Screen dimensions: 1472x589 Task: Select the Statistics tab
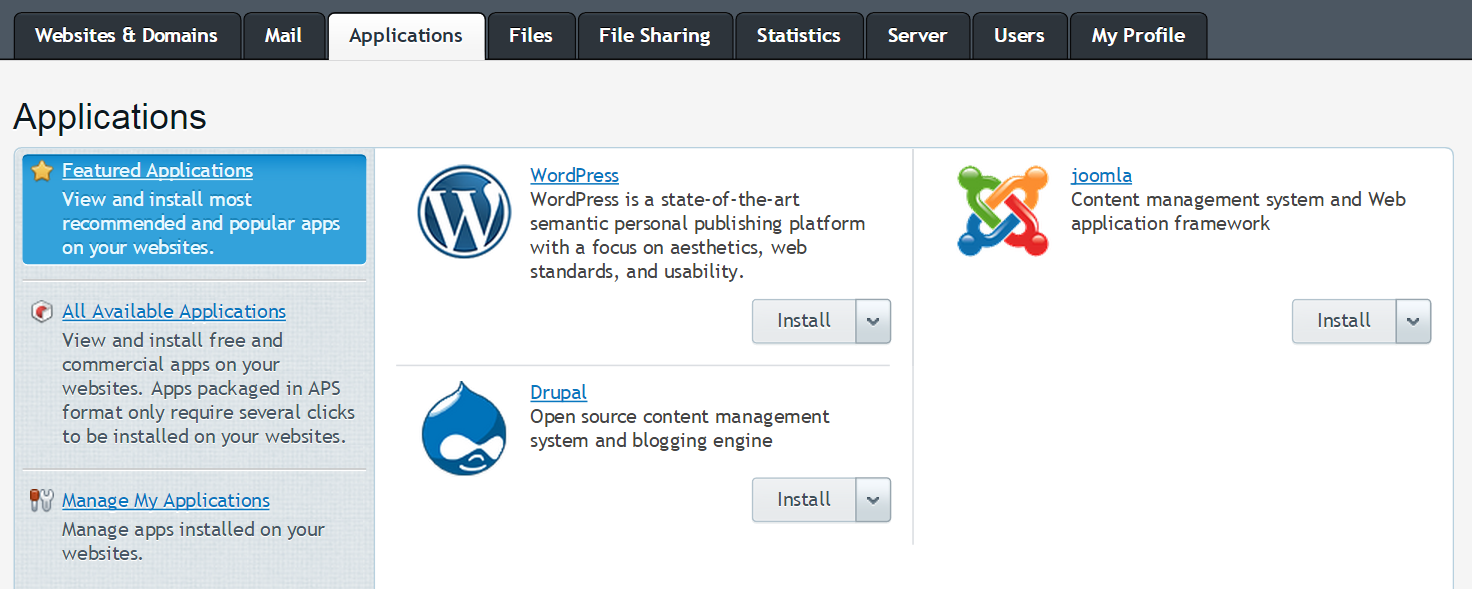[x=798, y=36]
